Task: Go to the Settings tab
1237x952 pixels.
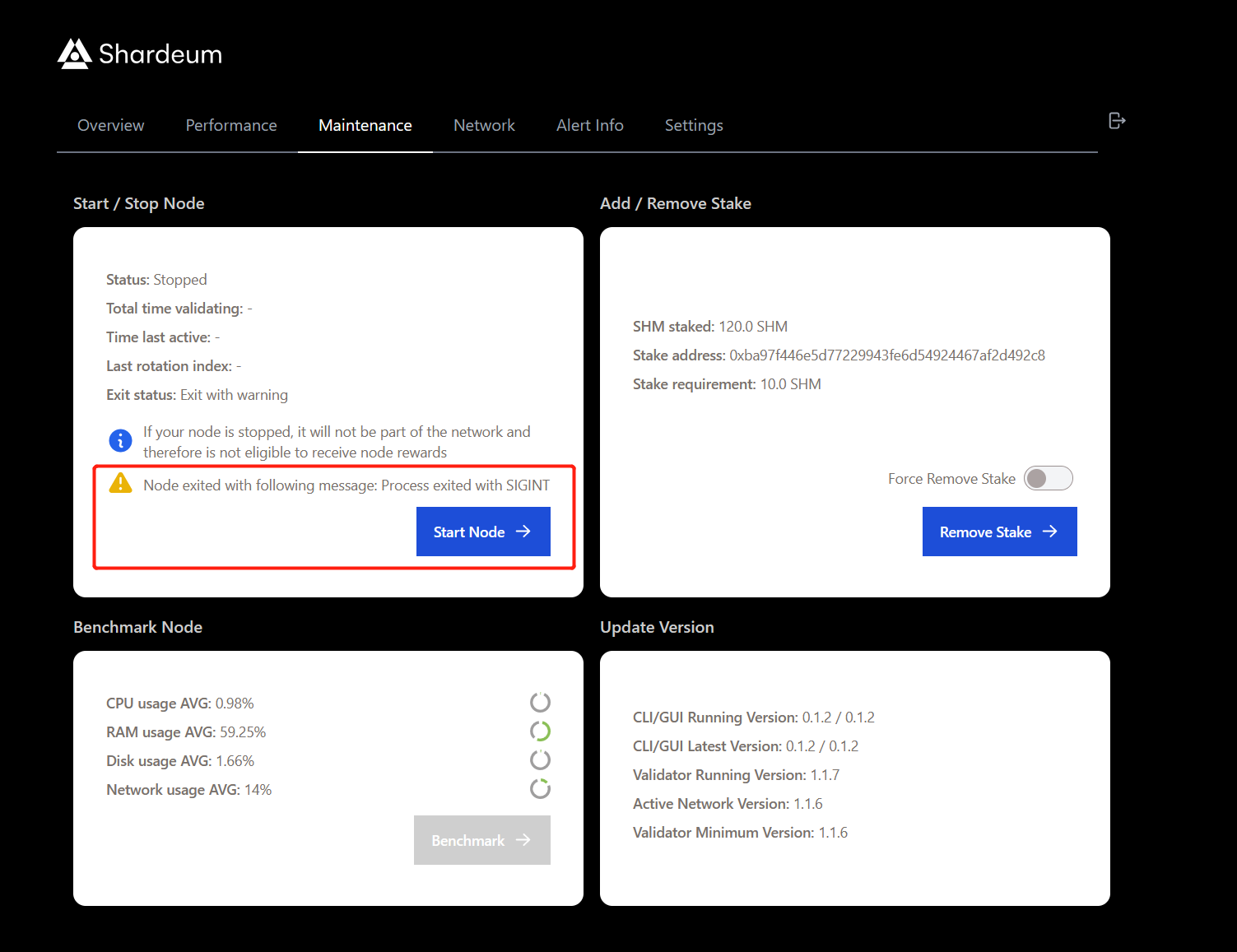Action: click(x=694, y=125)
